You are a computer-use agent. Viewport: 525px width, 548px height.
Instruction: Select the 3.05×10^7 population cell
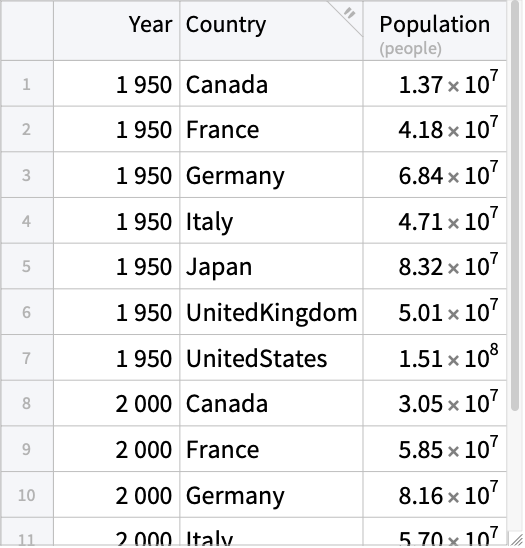pyautogui.click(x=435, y=403)
